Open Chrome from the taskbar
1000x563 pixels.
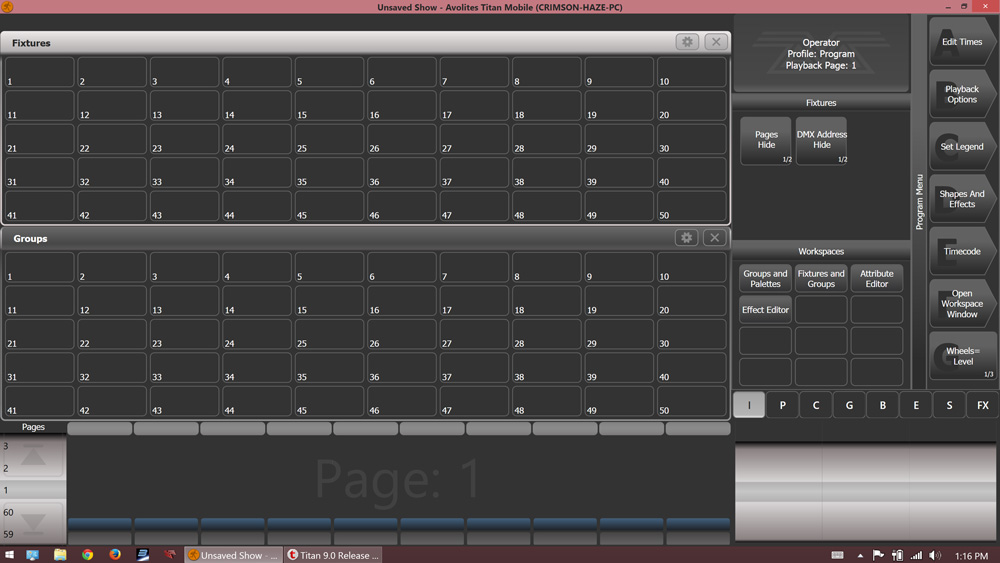[x=87, y=555]
